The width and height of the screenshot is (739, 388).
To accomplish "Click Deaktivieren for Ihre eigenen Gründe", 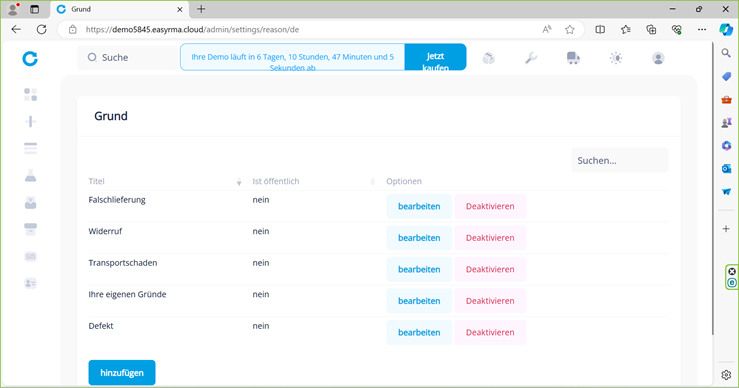I will point(490,301).
